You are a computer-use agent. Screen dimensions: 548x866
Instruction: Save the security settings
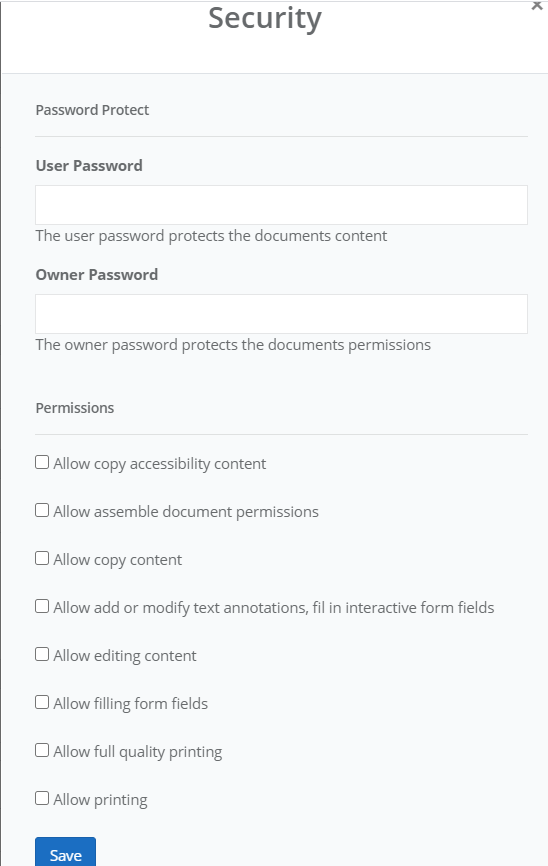[x=65, y=853]
